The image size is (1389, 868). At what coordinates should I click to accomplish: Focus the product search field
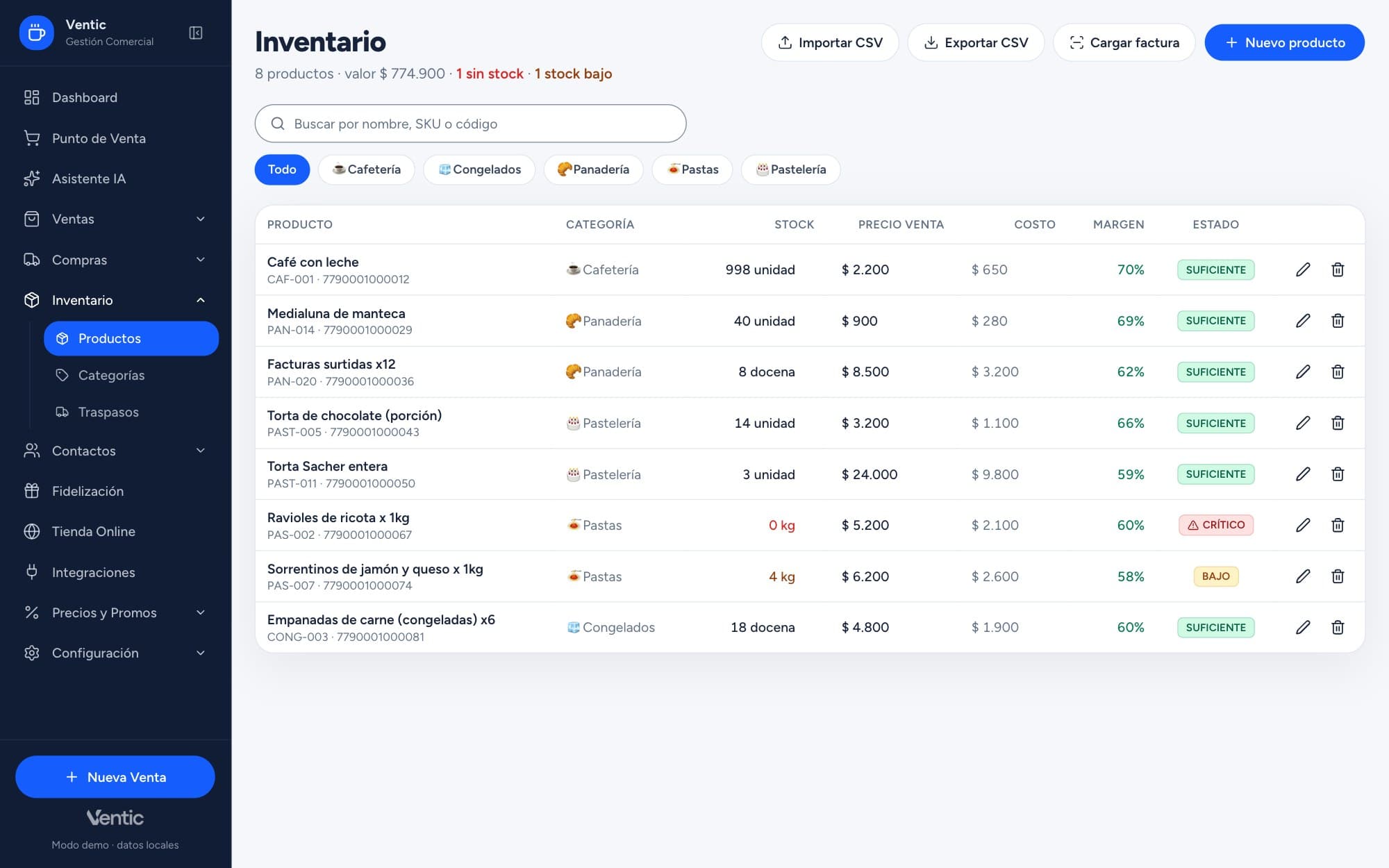(471, 124)
